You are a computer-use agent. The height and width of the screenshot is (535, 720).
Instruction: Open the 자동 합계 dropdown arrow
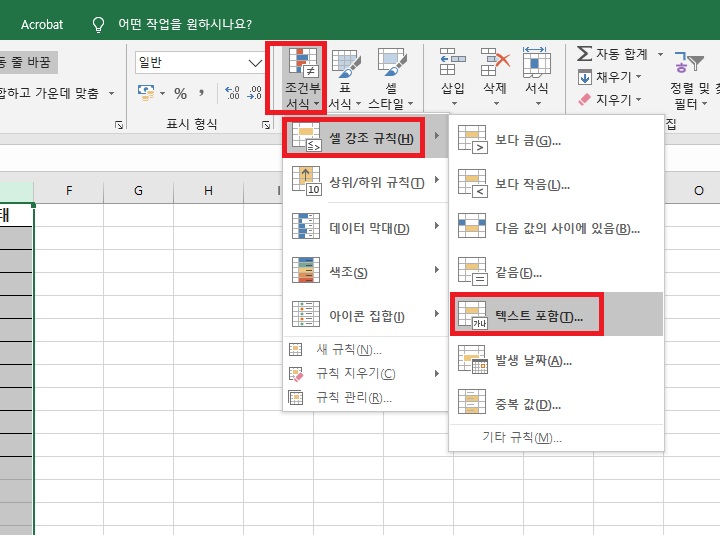(660, 54)
